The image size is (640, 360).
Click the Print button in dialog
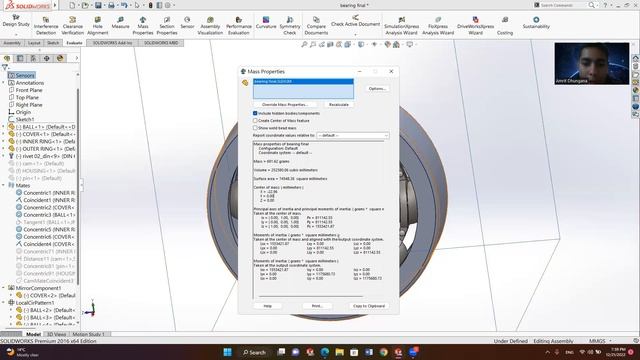pos(317,306)
